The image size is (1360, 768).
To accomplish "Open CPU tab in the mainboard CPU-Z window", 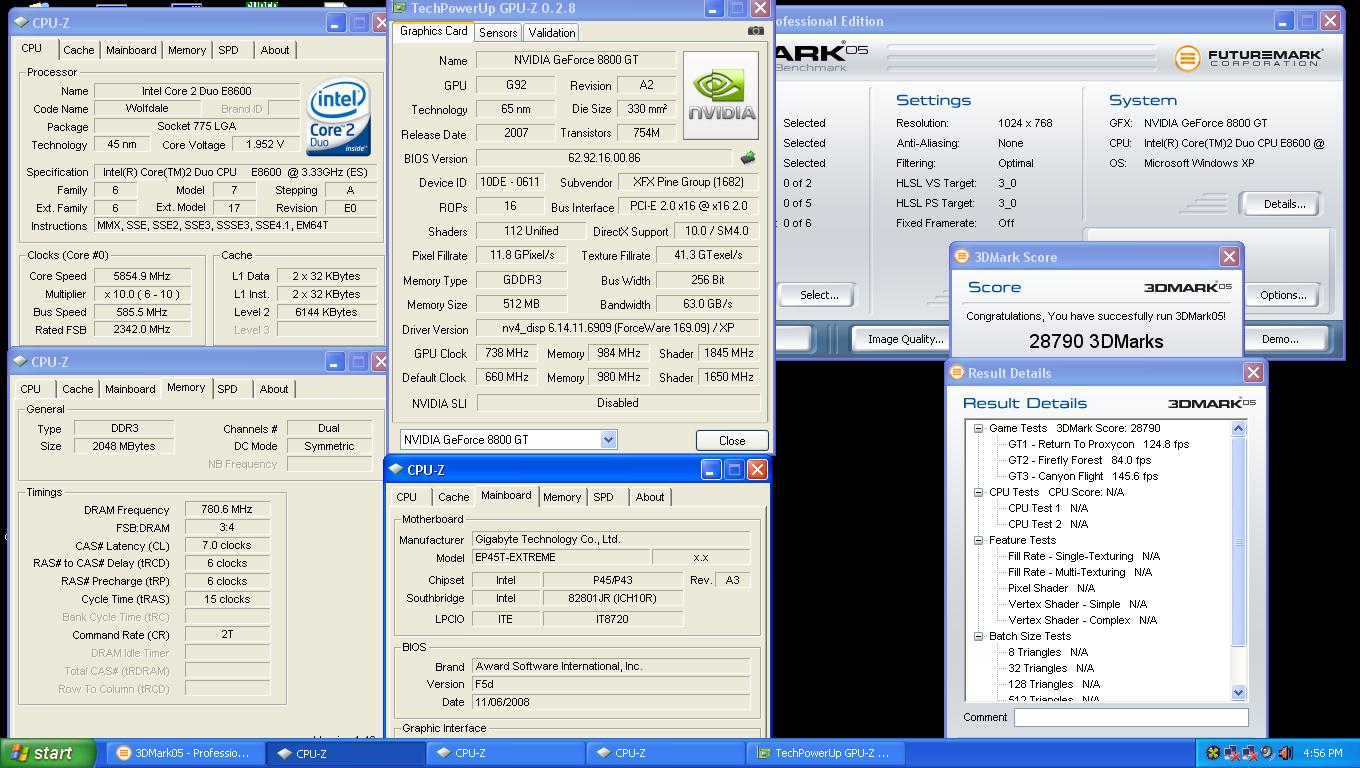I will point(406,497).
